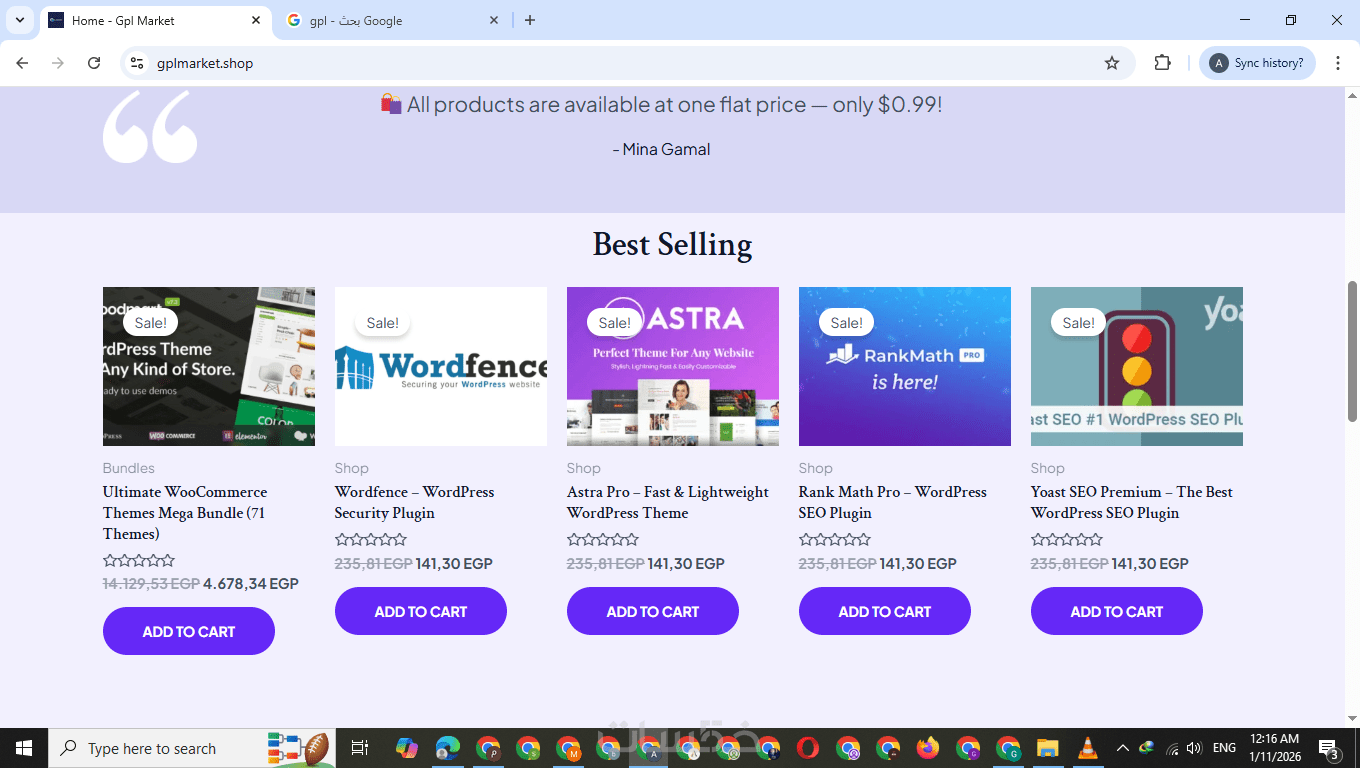The image size is (1360, 768).
Task: Open the RankMath Pro product image
Action: 905,366
